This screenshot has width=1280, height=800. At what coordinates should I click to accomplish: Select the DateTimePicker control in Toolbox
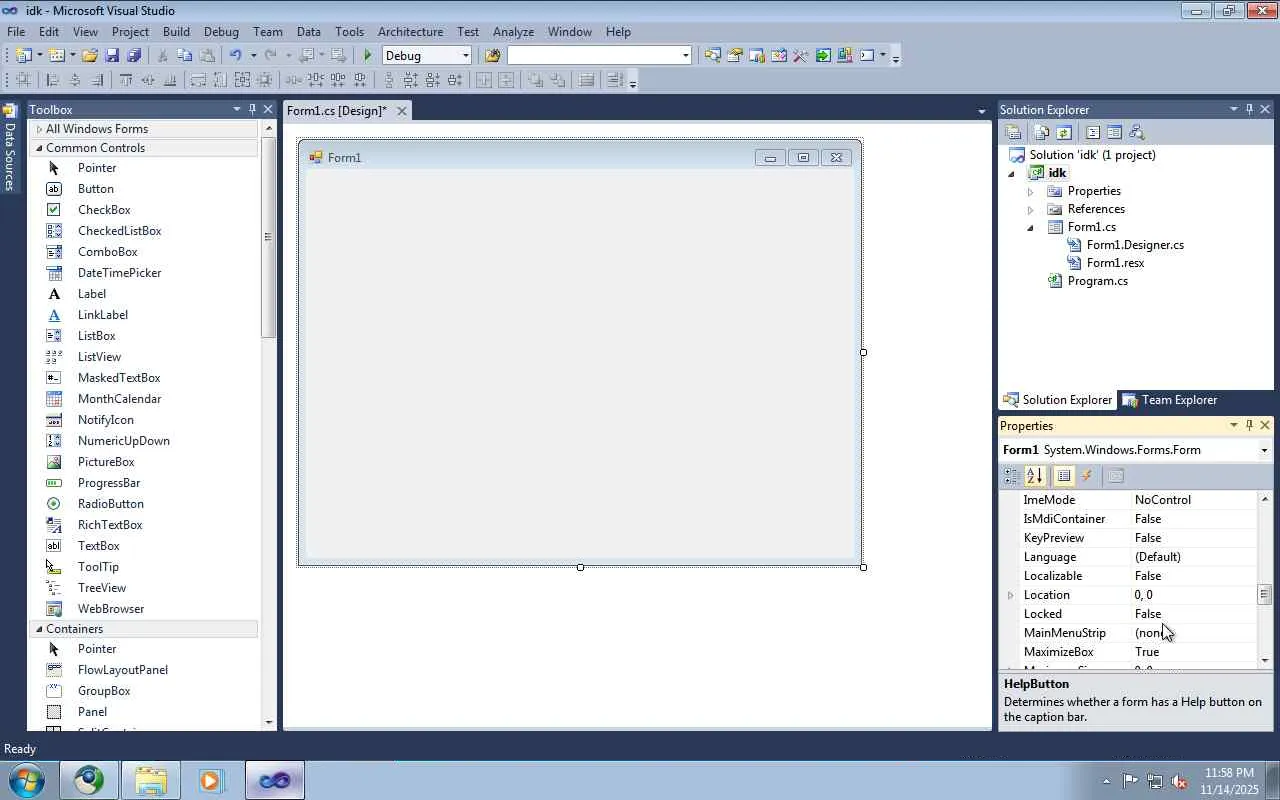119,273
